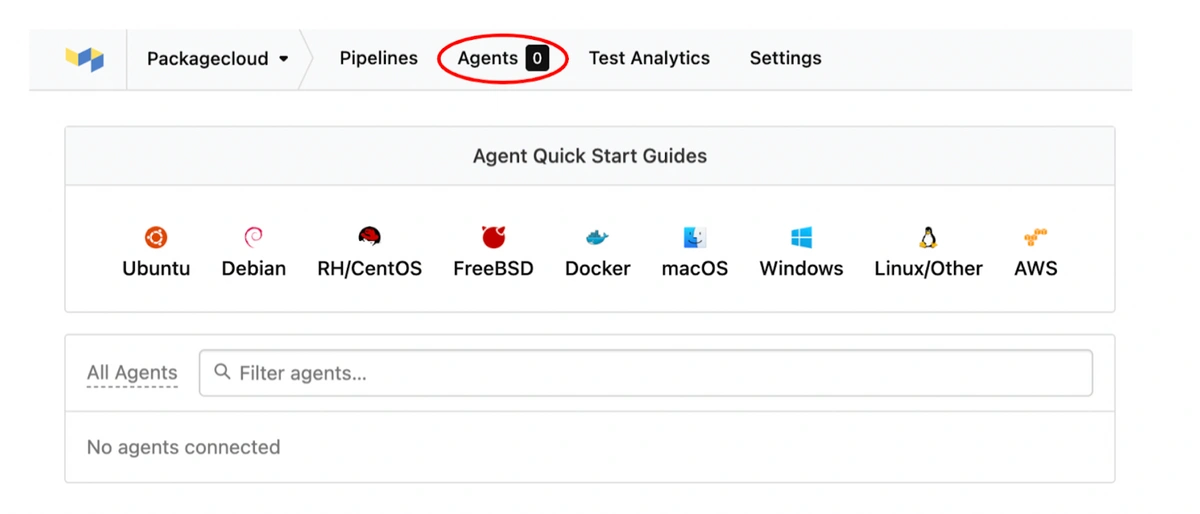Click the Debian swirl icon
The height and width of the screenshot is (514, 1200).
pos(253,237)
